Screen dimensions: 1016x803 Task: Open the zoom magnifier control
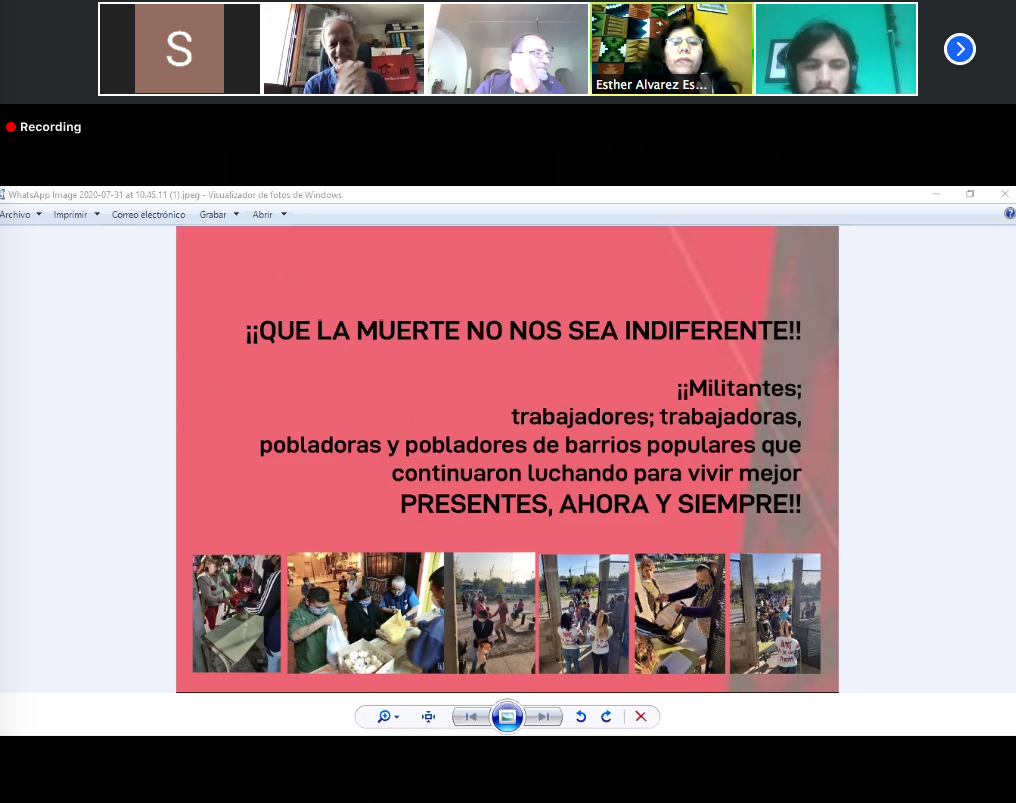point(384,716)
